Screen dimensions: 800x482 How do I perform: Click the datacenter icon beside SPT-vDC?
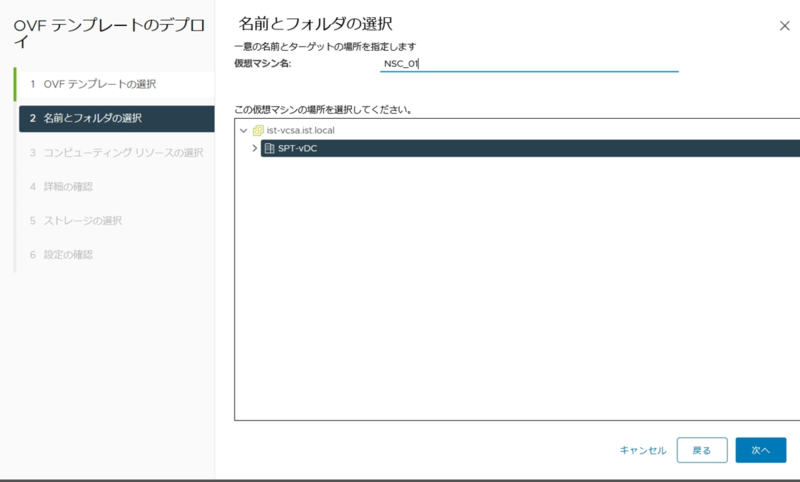click(269, 148)
